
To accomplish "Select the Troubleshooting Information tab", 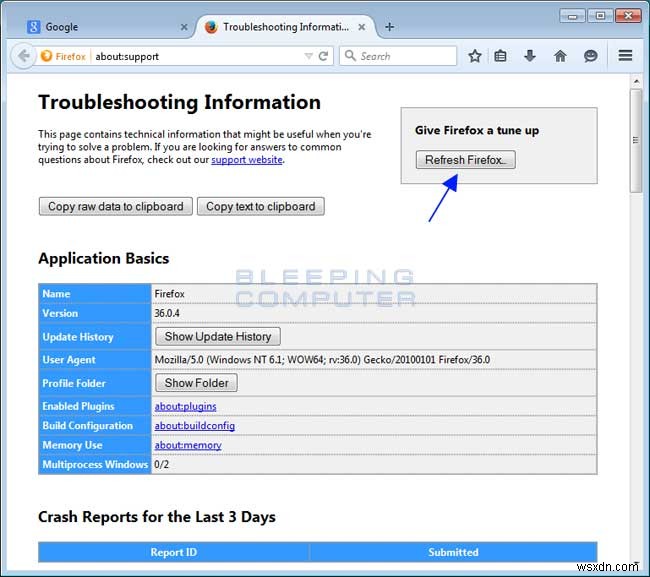I will coord(286,27).
